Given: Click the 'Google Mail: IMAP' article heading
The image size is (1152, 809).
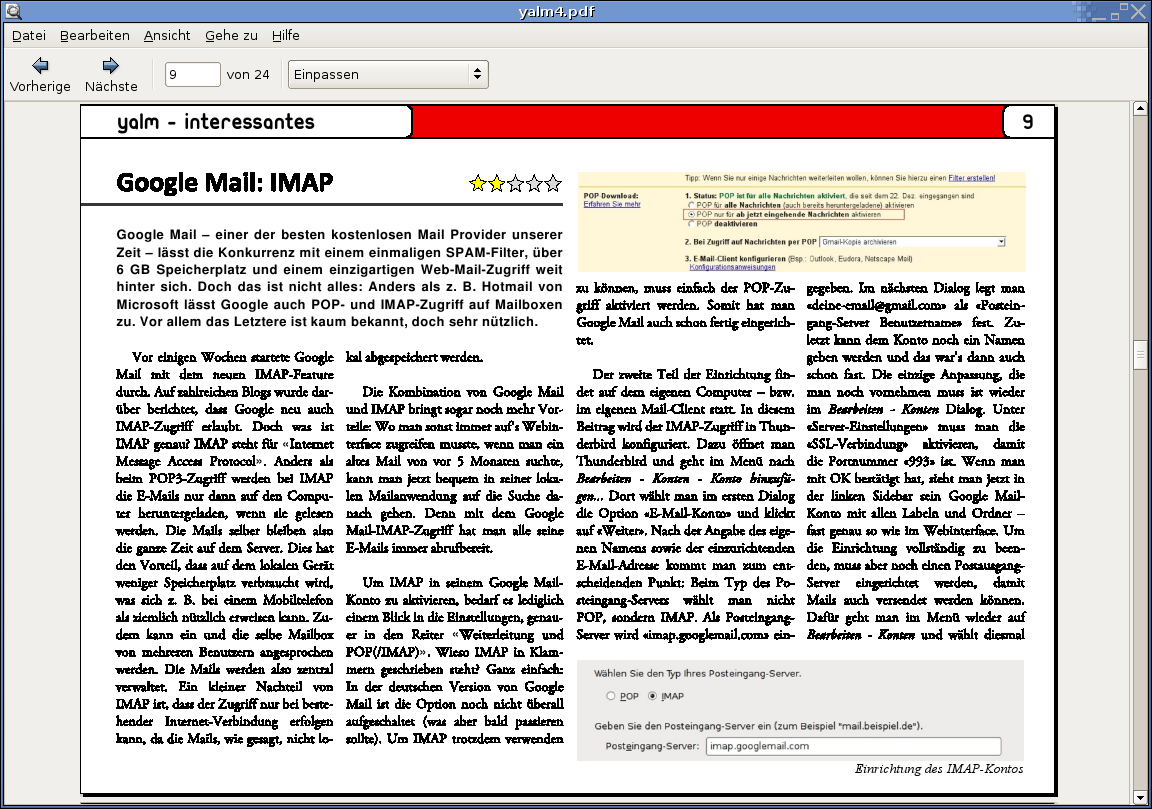Looking at the screenshot, I should (x=225, y=182).
